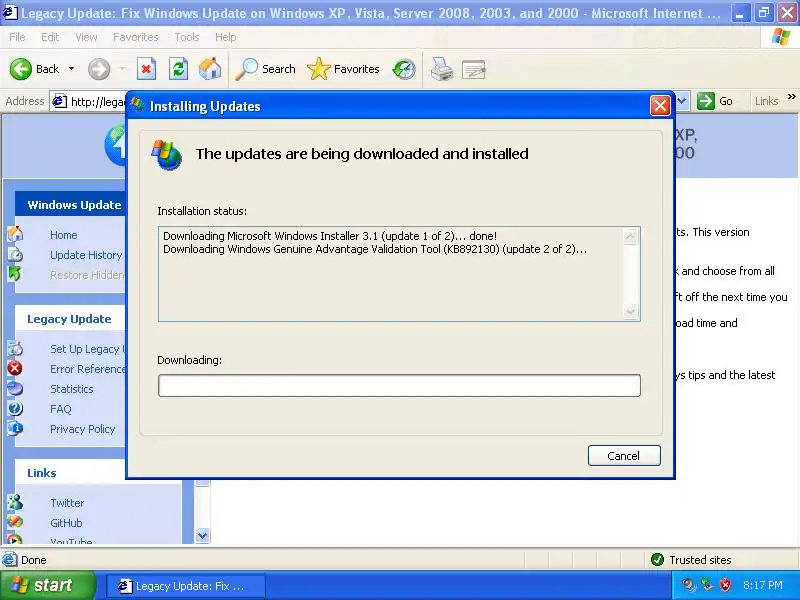
Task: Open the Statistics sidebar link
Action: click(x=72, y=389)
